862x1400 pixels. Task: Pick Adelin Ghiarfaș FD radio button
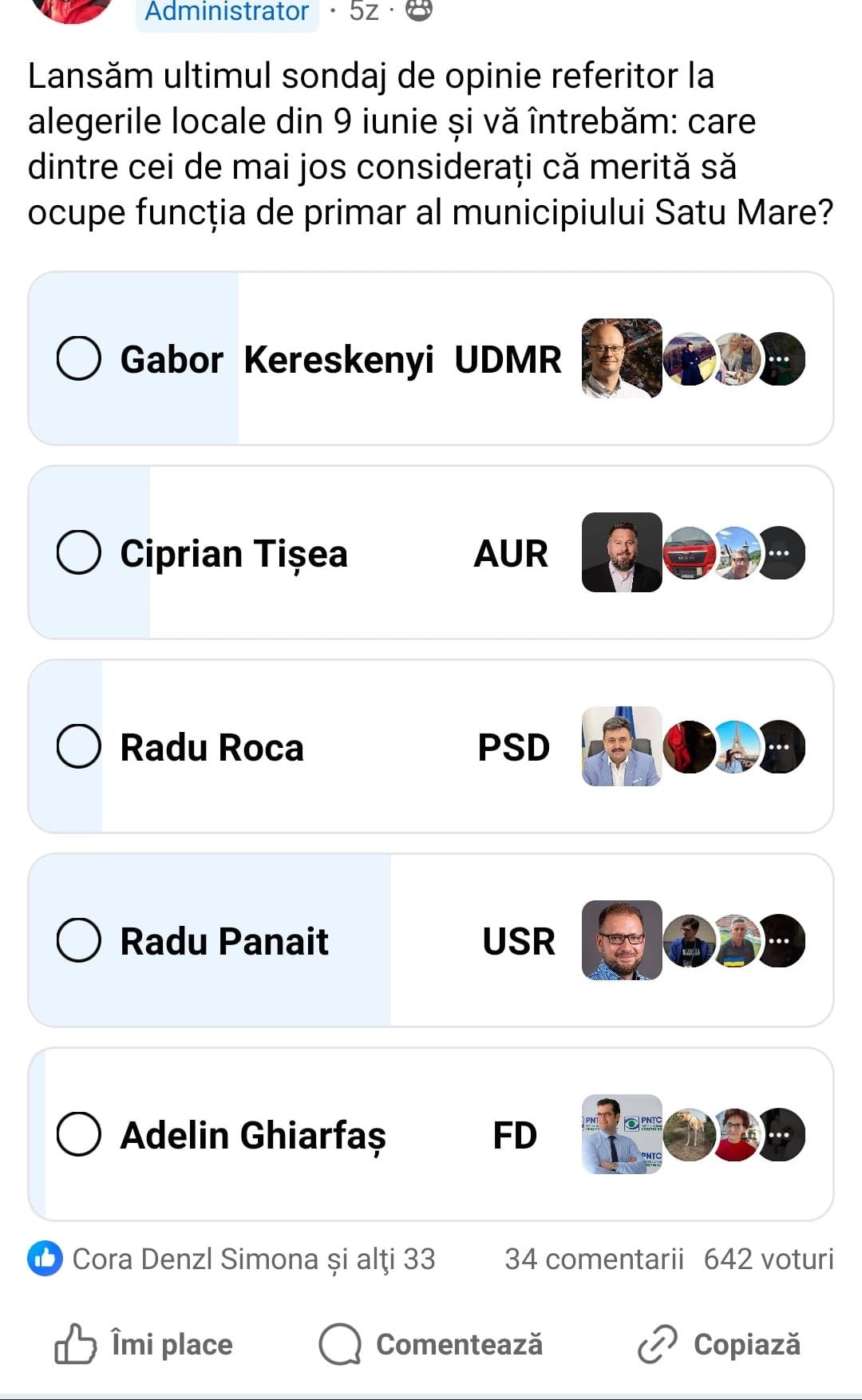pyautogui.click(x=78, y=1134)
